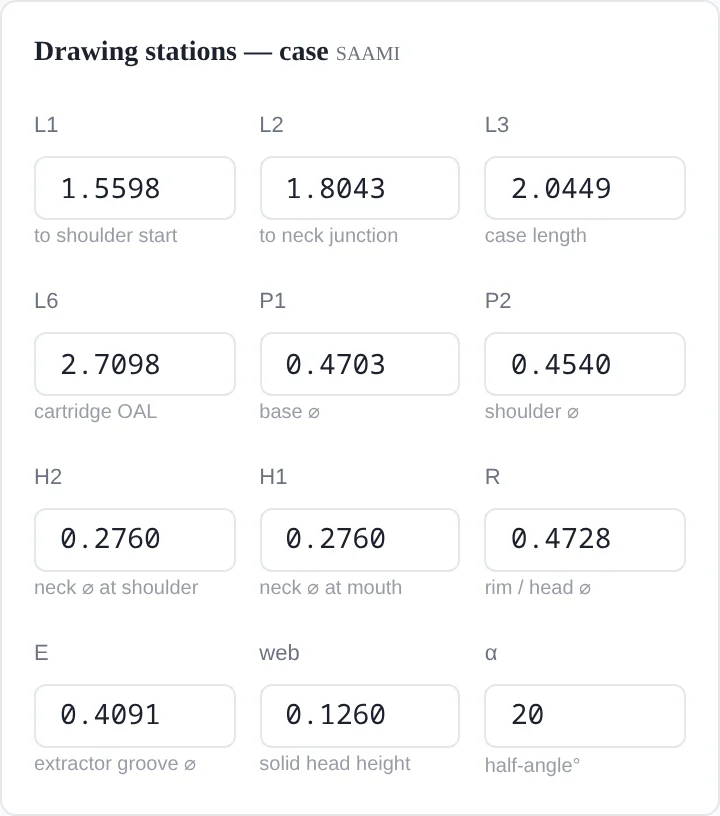The image size is (720, 816).
Task: Click the 'solid head height' caption
Action: tap(335, 763)
